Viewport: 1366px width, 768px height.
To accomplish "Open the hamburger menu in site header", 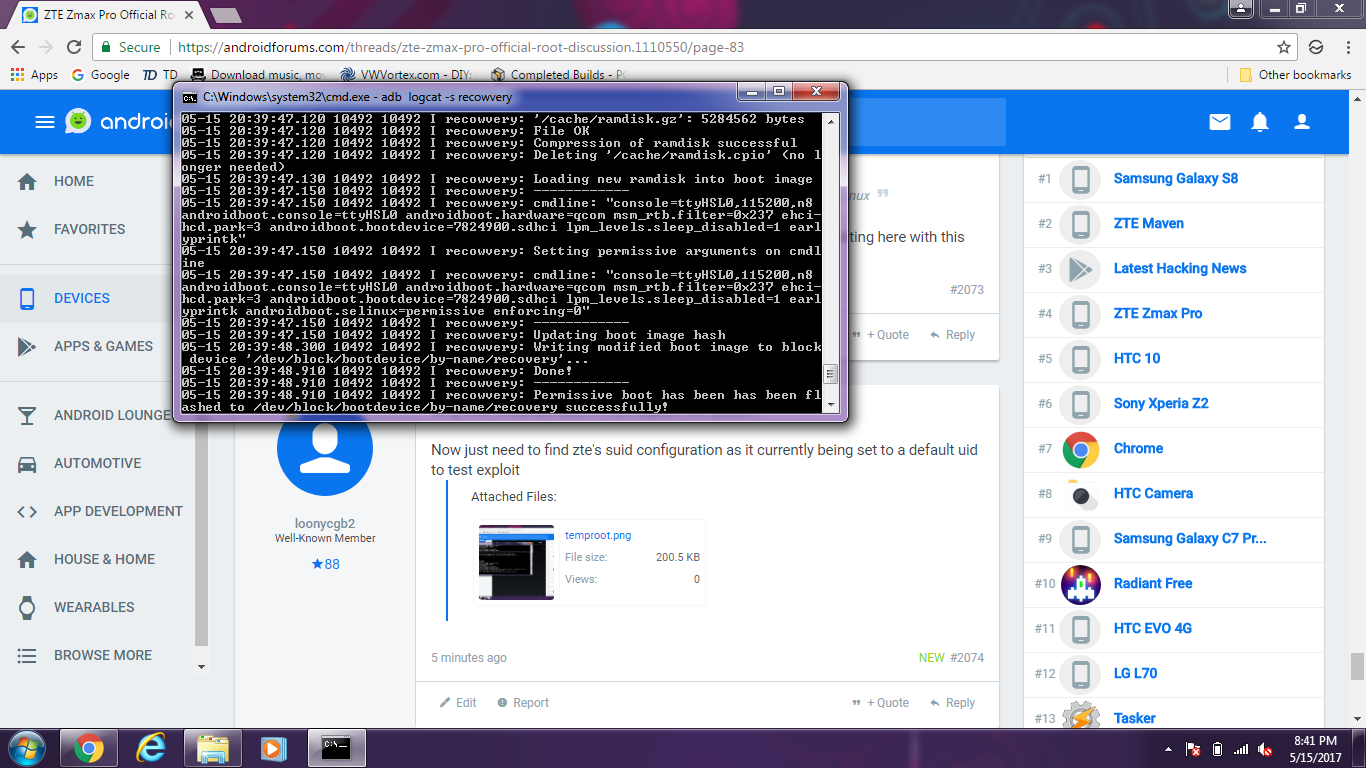I will (x=44, y=122).
